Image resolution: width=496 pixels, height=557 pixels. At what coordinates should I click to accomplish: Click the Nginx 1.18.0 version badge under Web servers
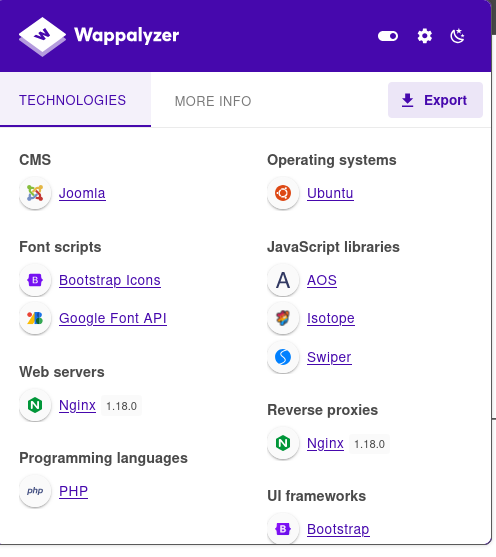point(122,406)
